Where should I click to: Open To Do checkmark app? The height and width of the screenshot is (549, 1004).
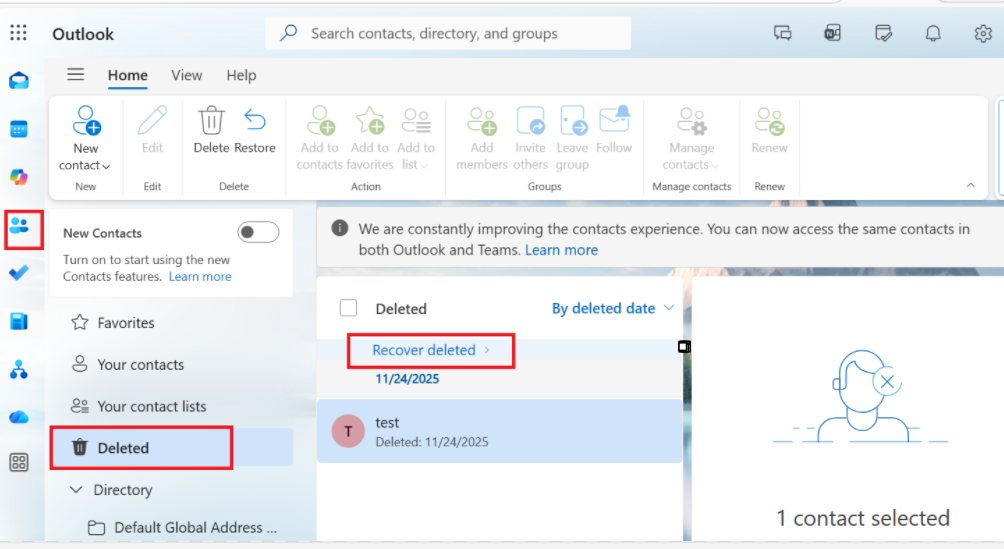pos(19,273)
